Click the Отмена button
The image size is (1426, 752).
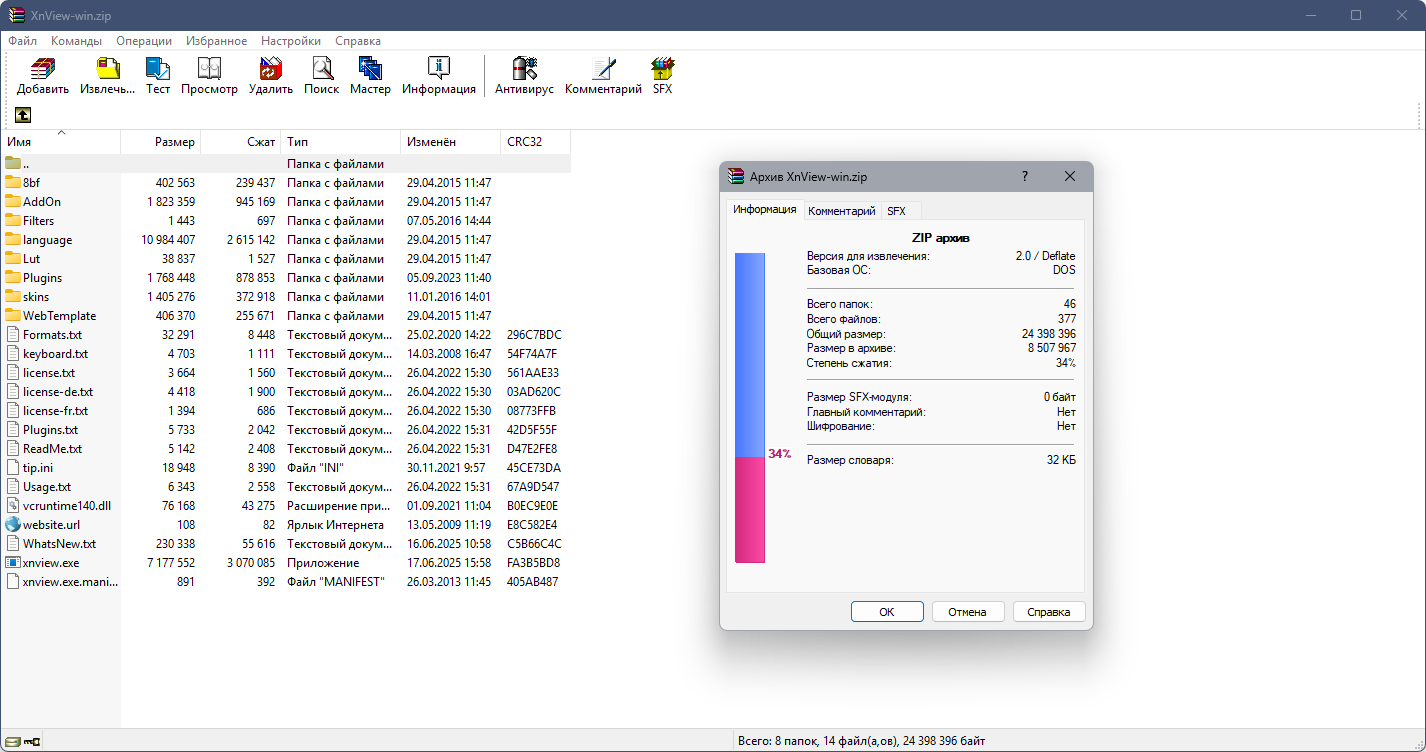point(968,612)
